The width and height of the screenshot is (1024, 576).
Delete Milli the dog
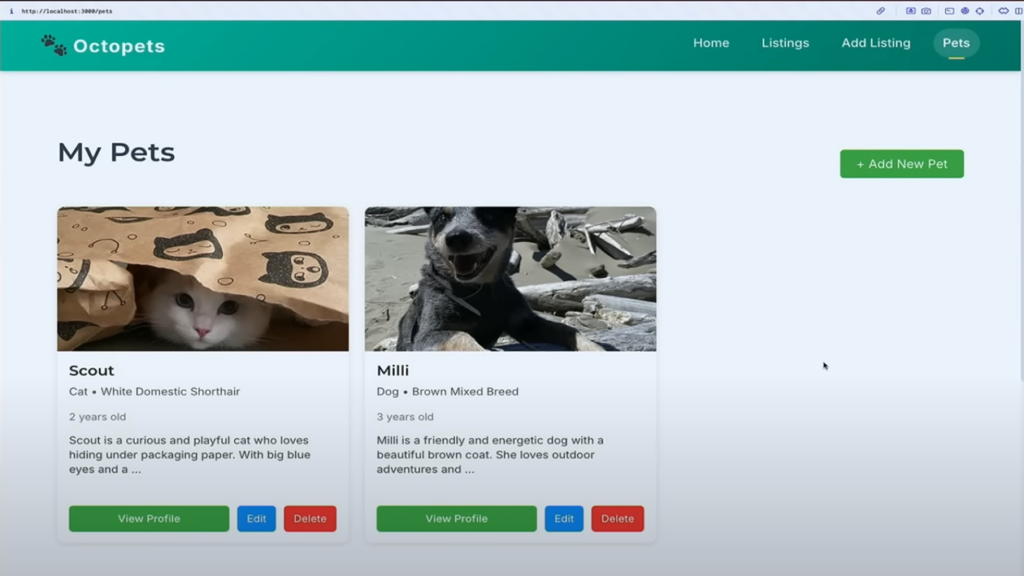(x=617, y=519)
